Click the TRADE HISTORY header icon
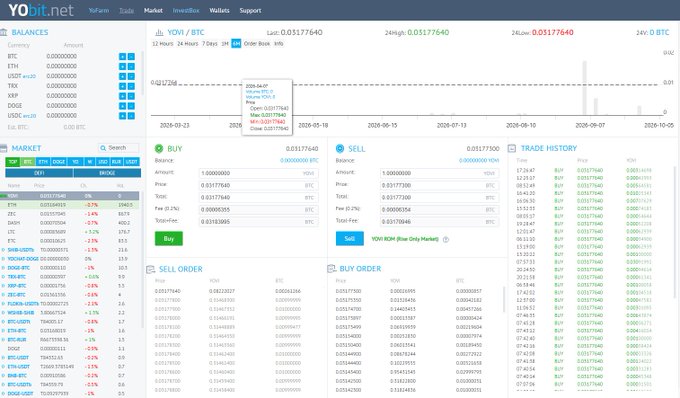 pos(512,148)
